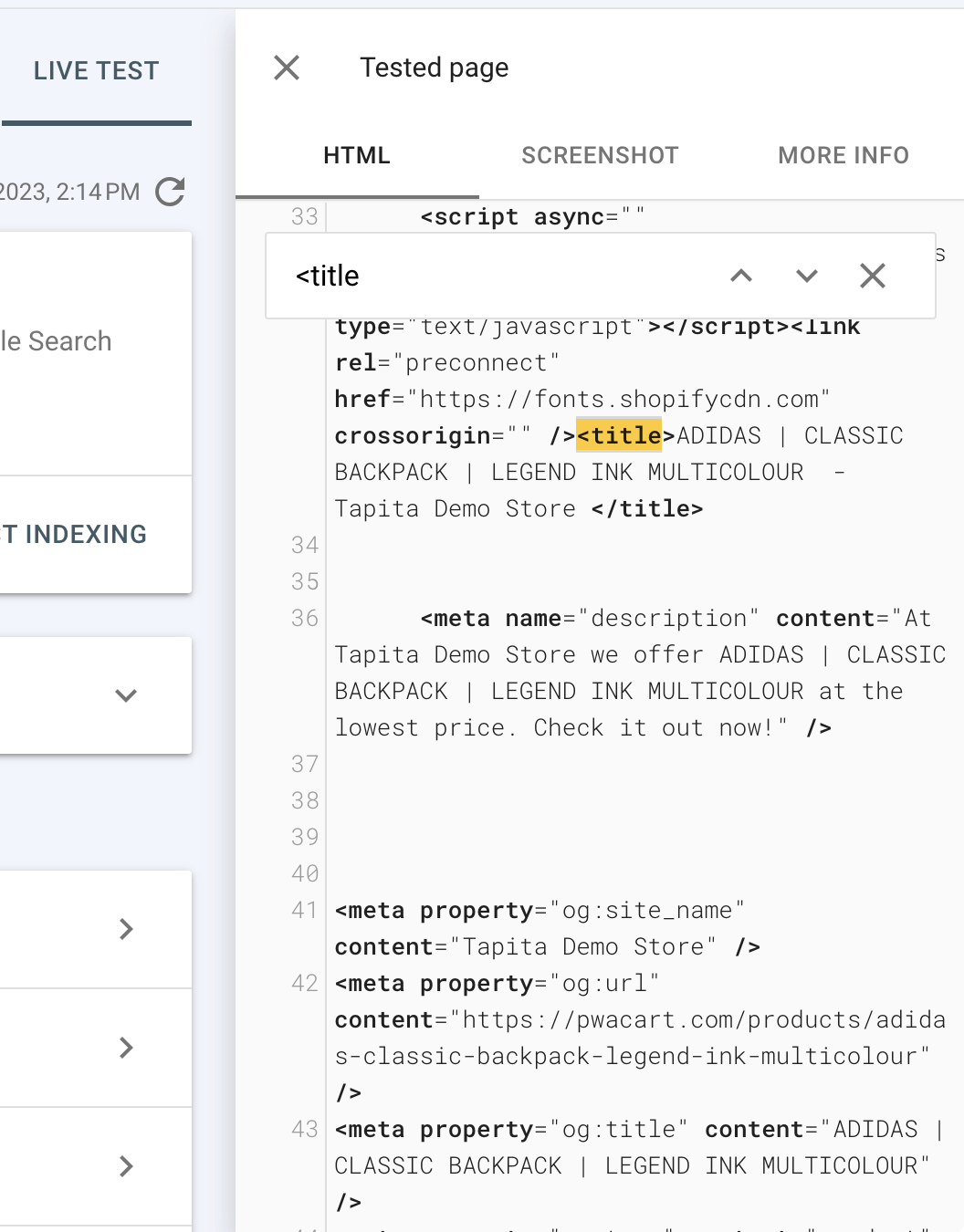The height and width of the screenshot is (1232, 964).
Task: Open the SCREENSHOT tab
Action: pos(600,155)
